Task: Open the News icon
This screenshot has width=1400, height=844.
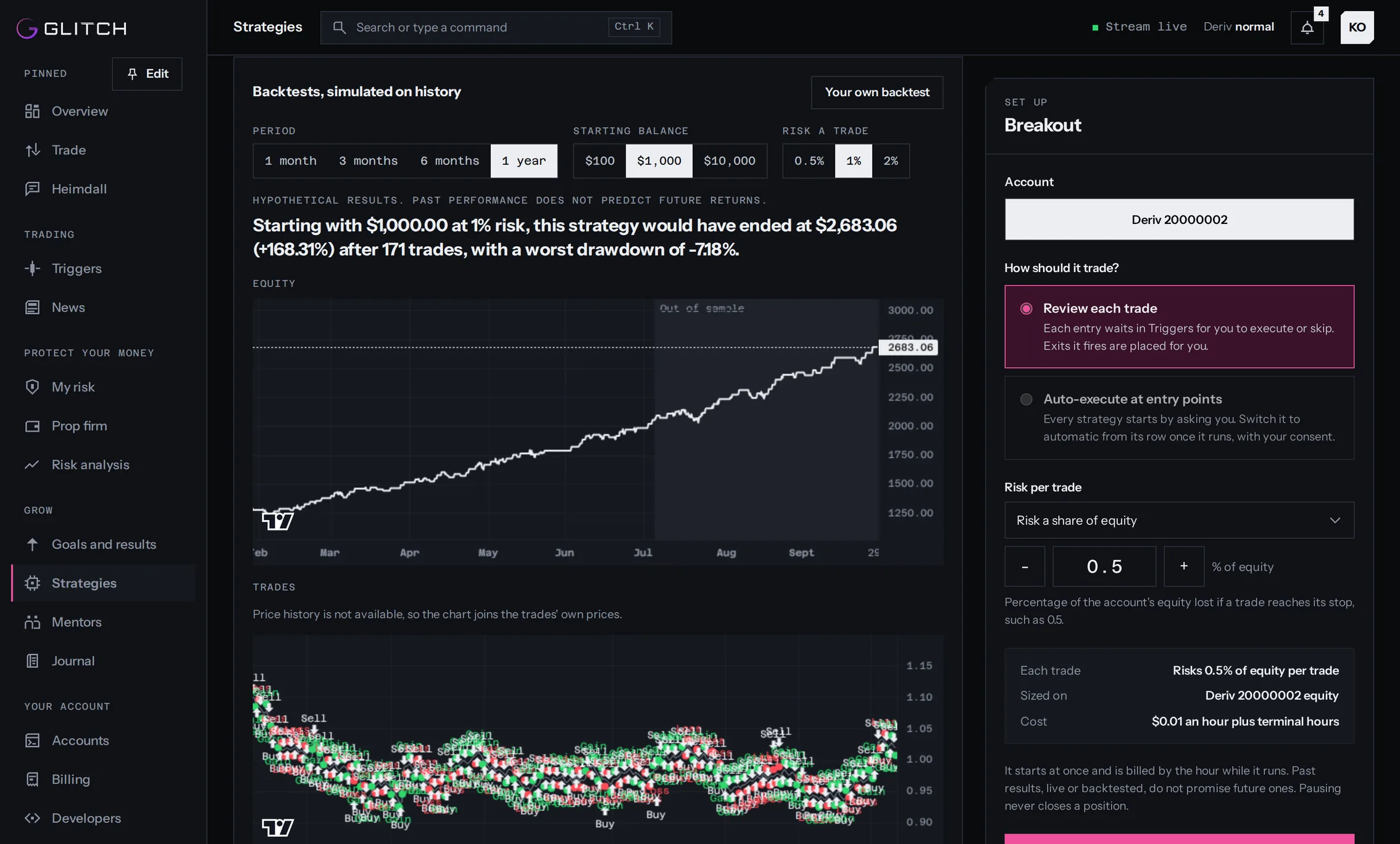Action: [32, 307]
